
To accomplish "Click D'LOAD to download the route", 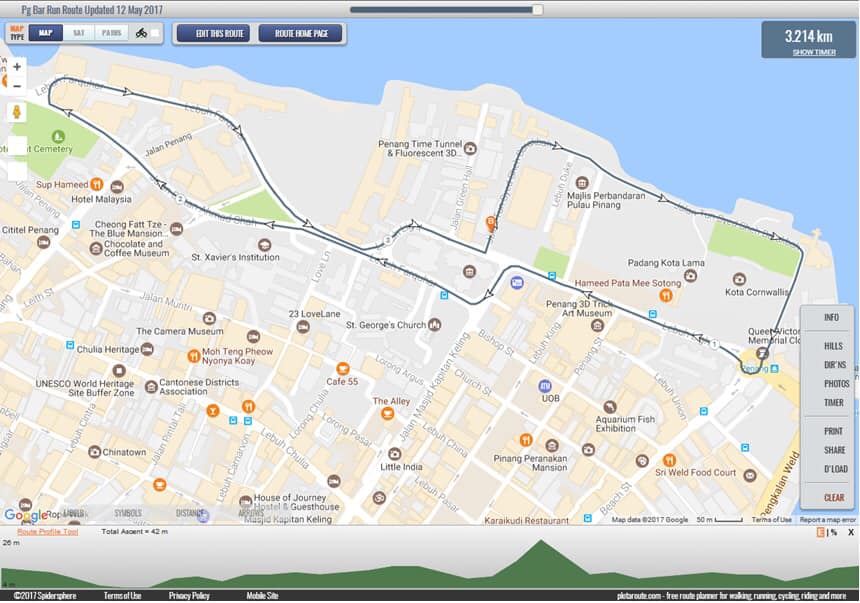I will coord(835,469).
